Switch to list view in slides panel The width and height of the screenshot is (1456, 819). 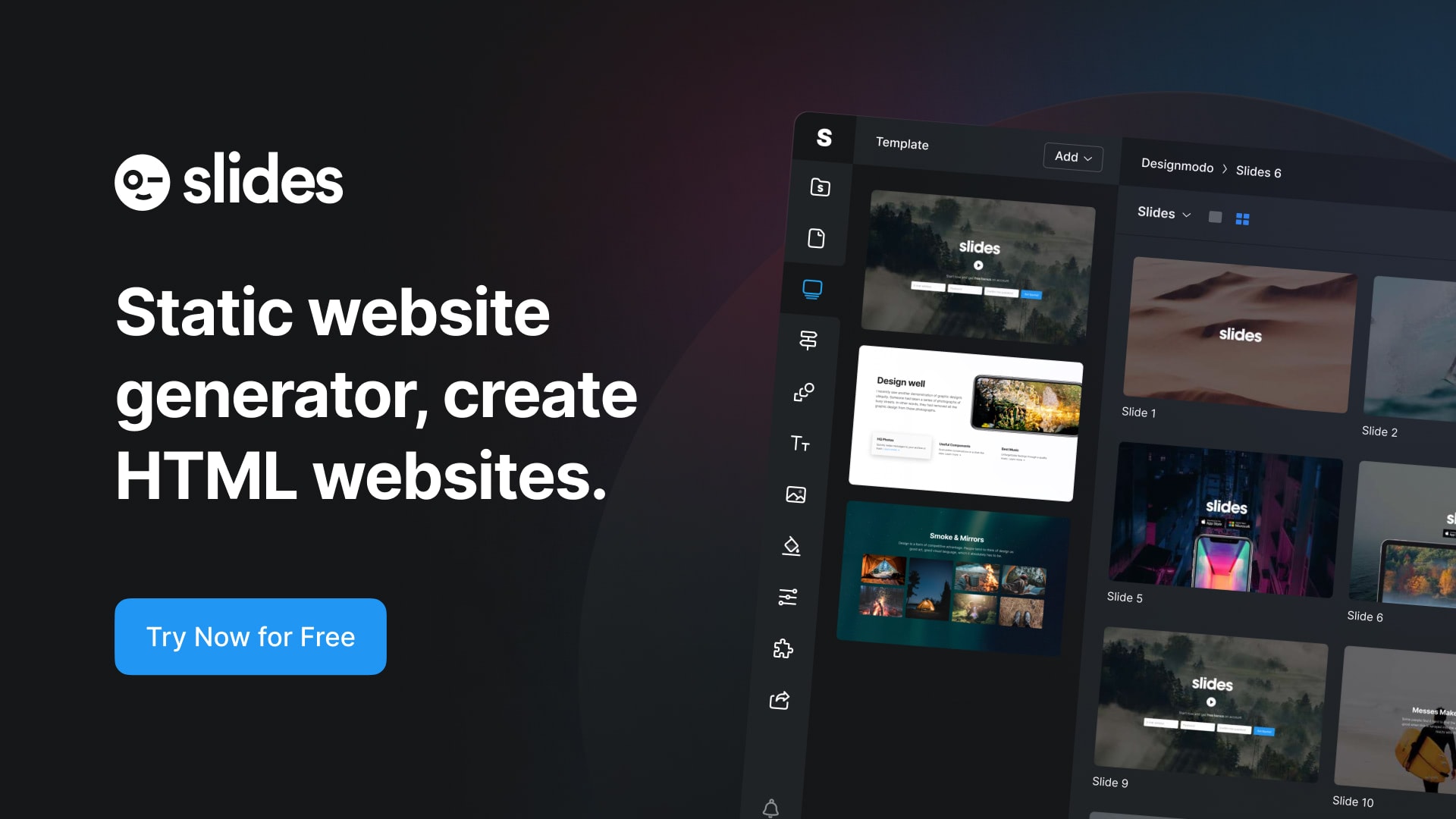1217,216
